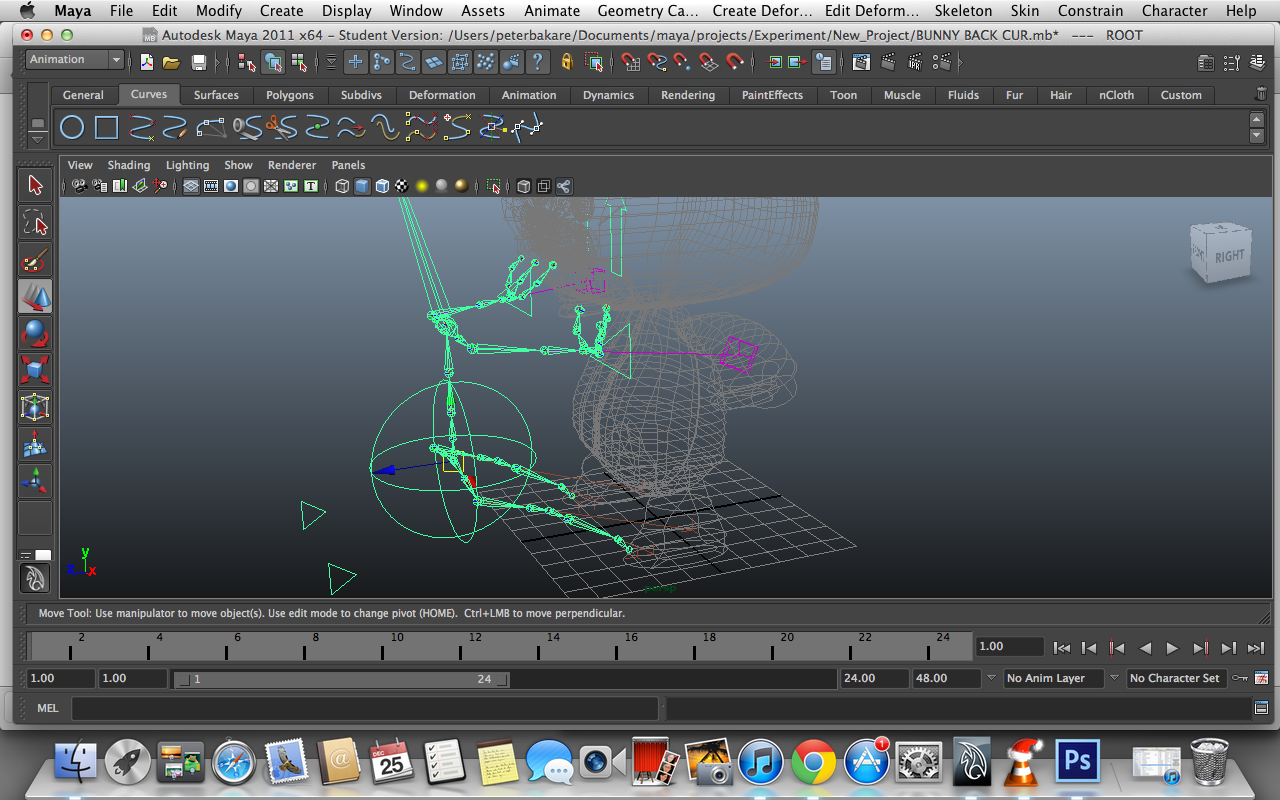This screenshot has height=800, width=1280.
Task: Open the No Character Set dropdown
Action: 1176,678
